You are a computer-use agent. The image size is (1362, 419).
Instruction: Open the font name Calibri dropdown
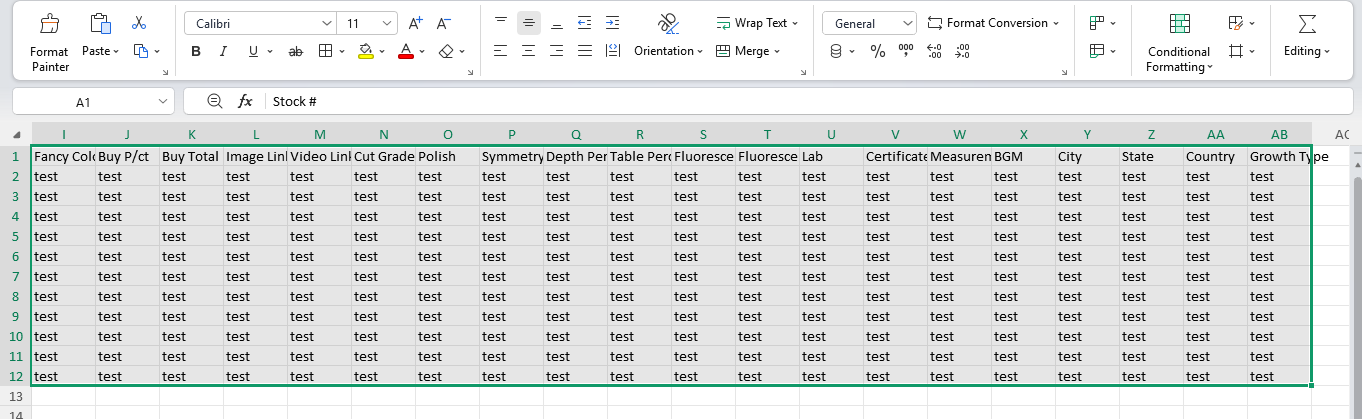pyautogui.click(x=328, y=23)
